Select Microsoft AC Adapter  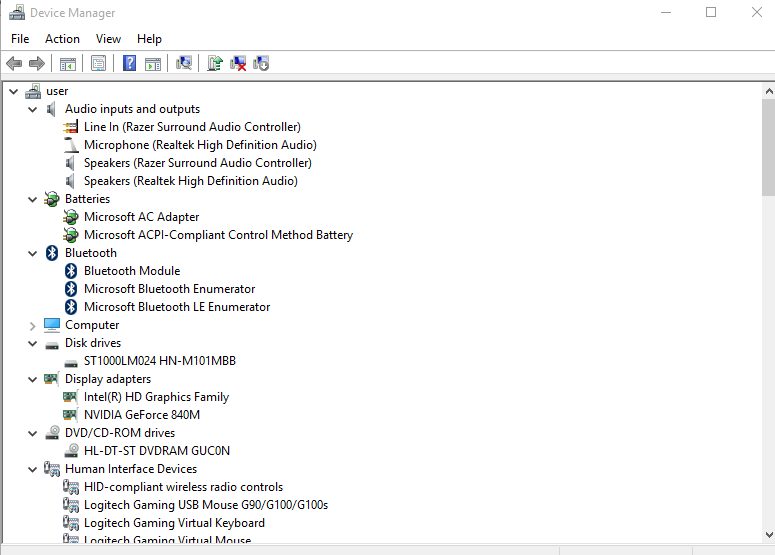(x=141, y=217)
